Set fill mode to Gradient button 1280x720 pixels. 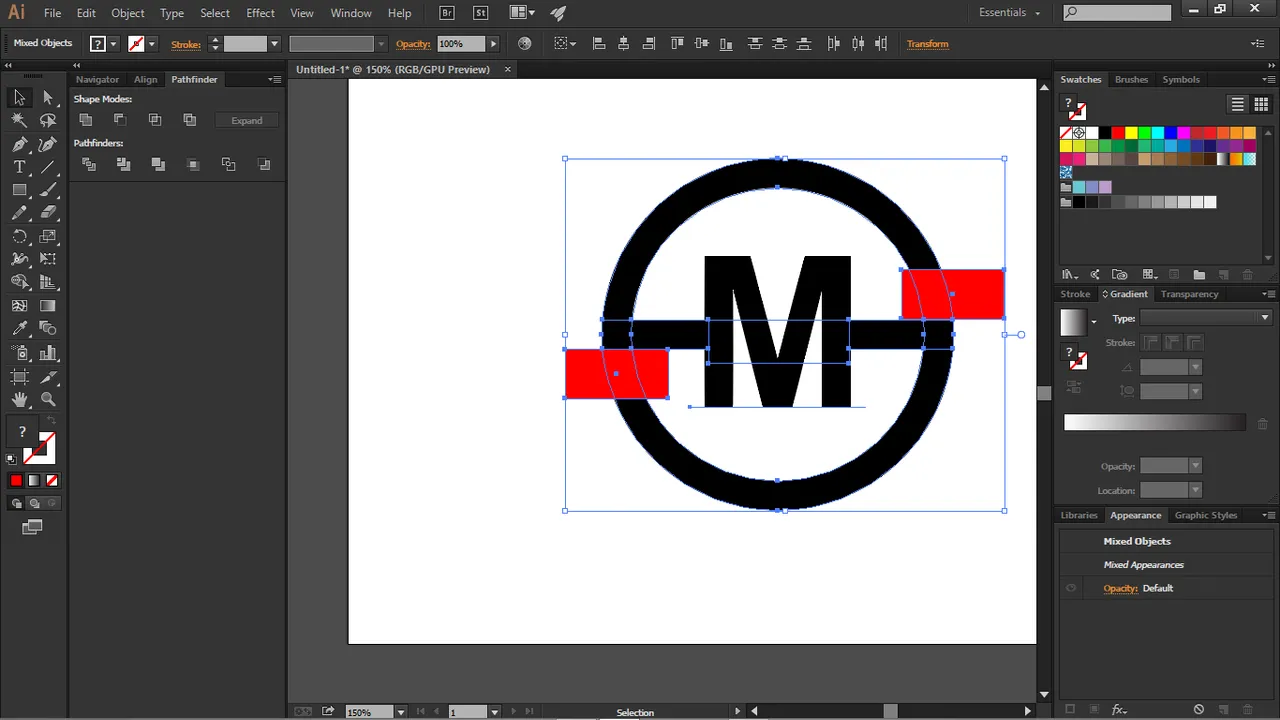[x=34, y=481]
